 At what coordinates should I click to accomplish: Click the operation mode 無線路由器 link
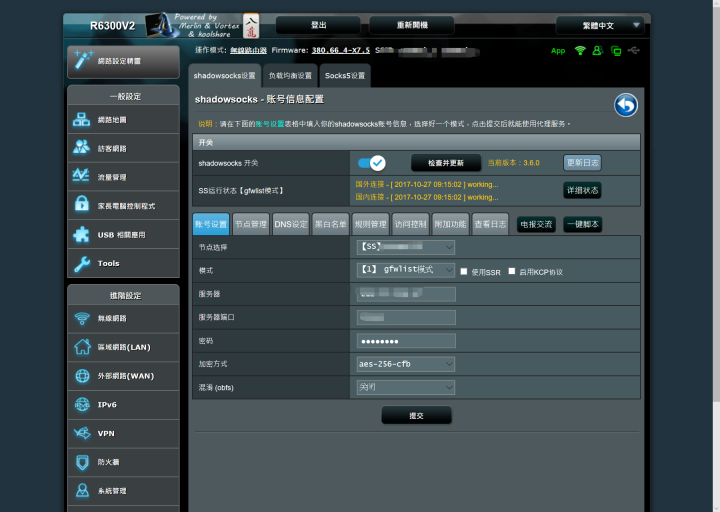248,50
